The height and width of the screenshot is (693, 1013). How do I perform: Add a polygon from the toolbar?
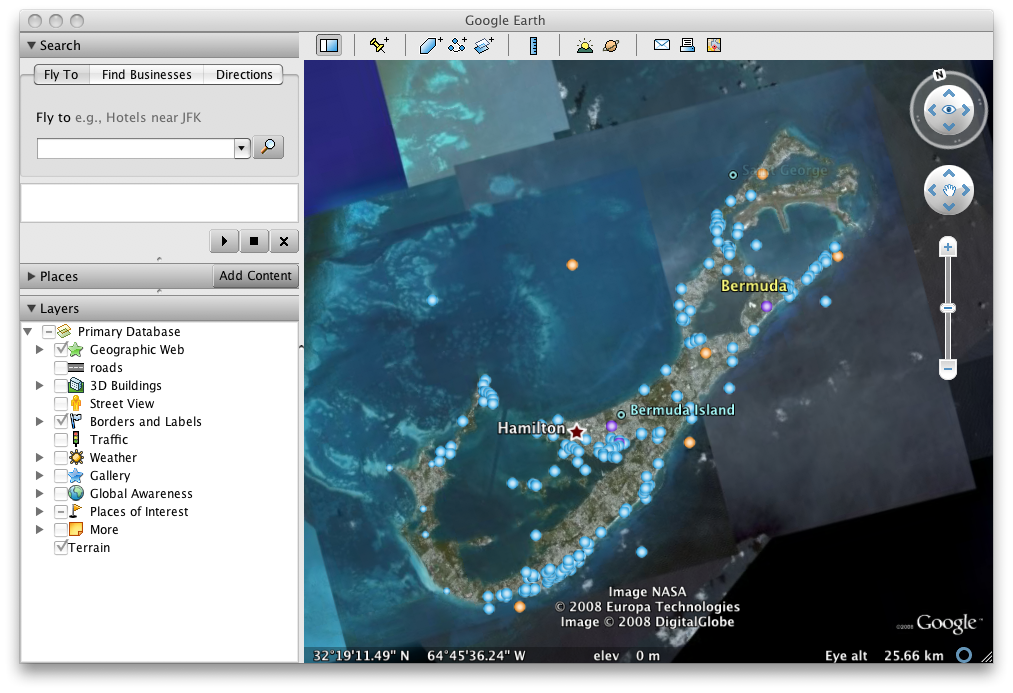[x=430, y=45]
